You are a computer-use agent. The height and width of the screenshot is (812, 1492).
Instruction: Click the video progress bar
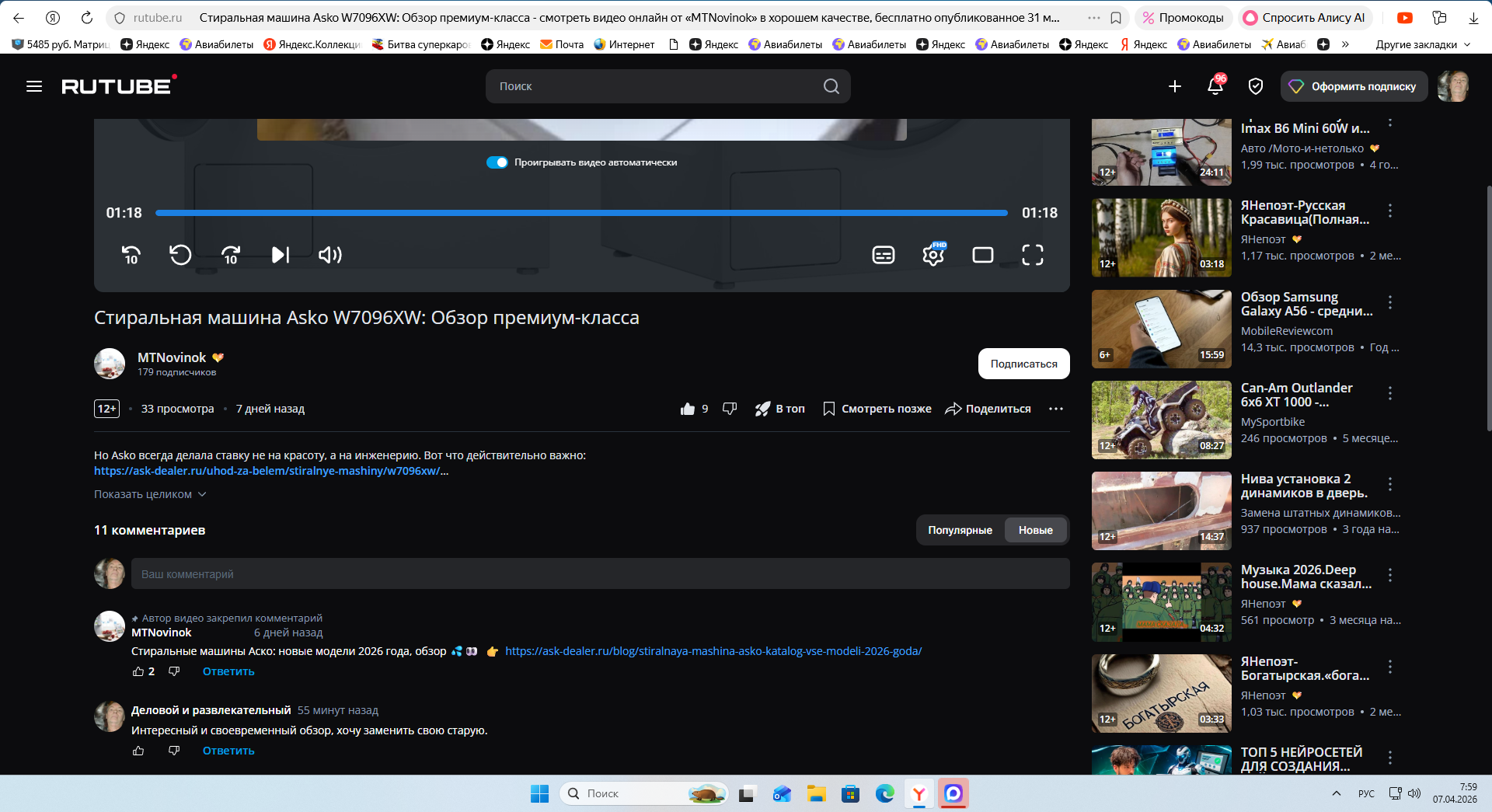click(581, 213)
